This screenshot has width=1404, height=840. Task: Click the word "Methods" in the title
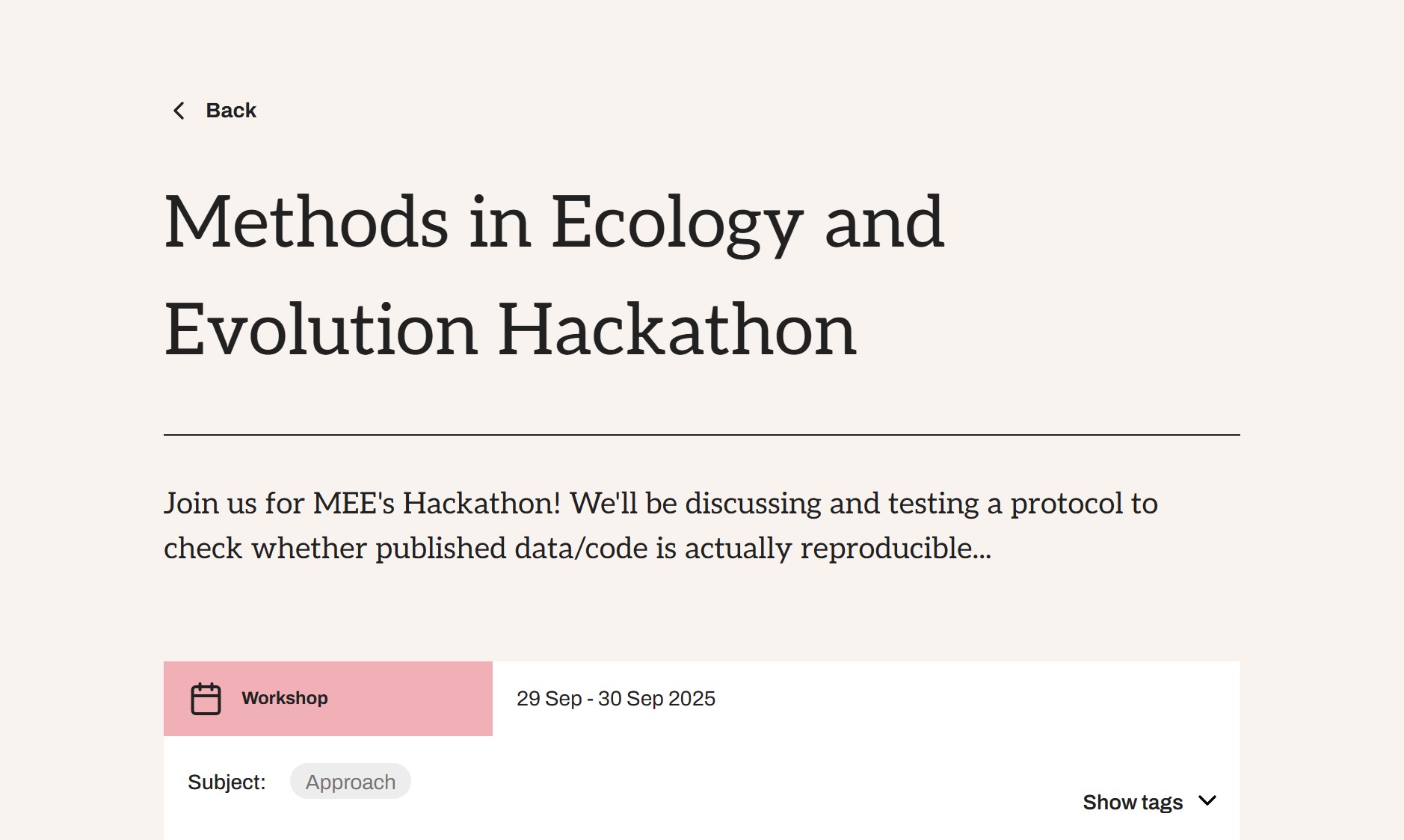pos(306,222)
